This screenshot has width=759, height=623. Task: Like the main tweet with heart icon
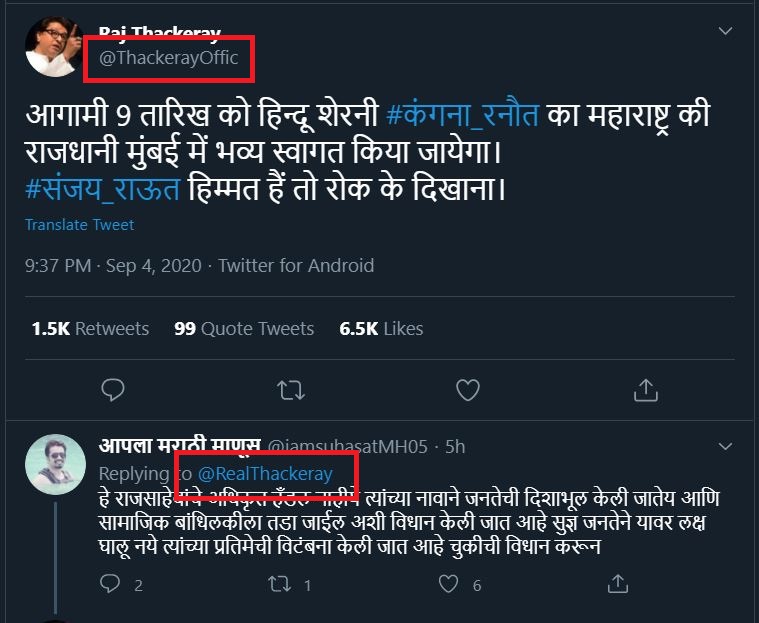[468, 388]
